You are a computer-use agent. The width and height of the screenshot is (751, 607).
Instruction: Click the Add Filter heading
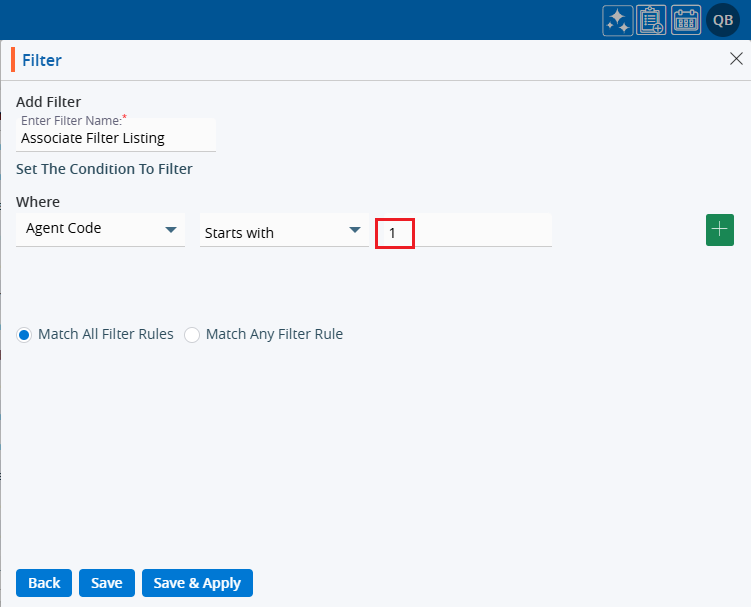48,101
